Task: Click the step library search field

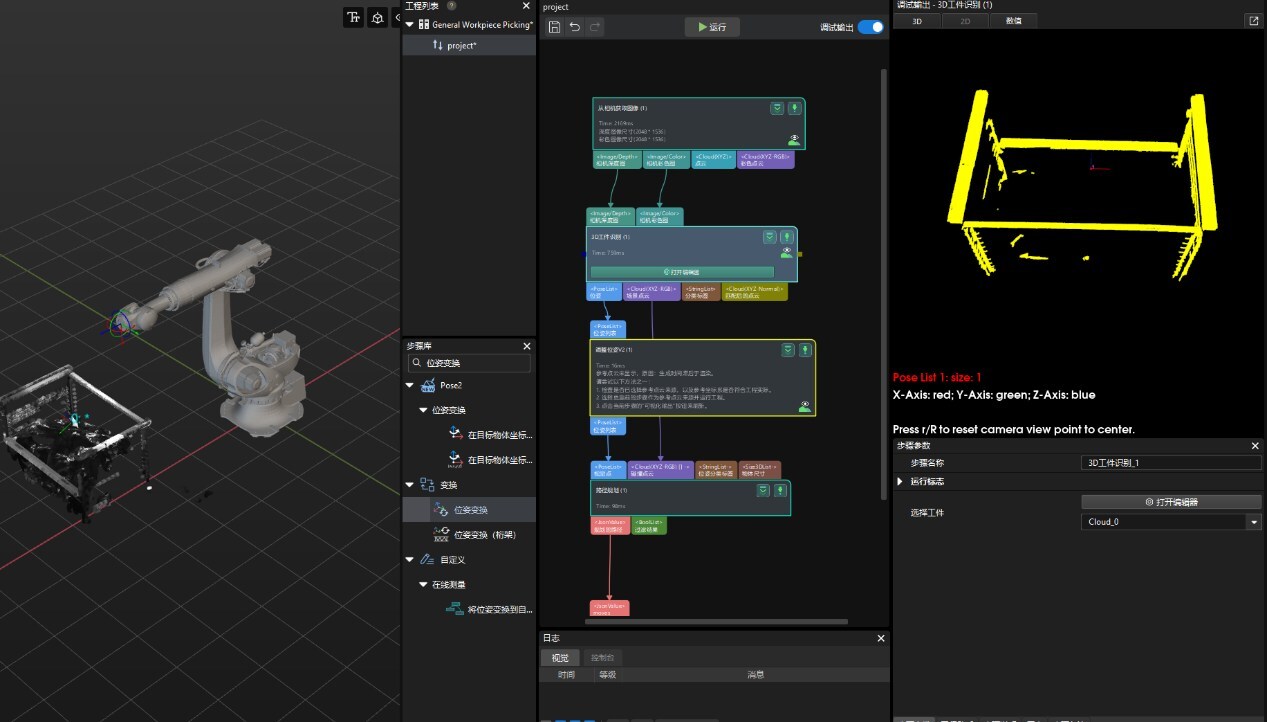Action: click(470, 363)
